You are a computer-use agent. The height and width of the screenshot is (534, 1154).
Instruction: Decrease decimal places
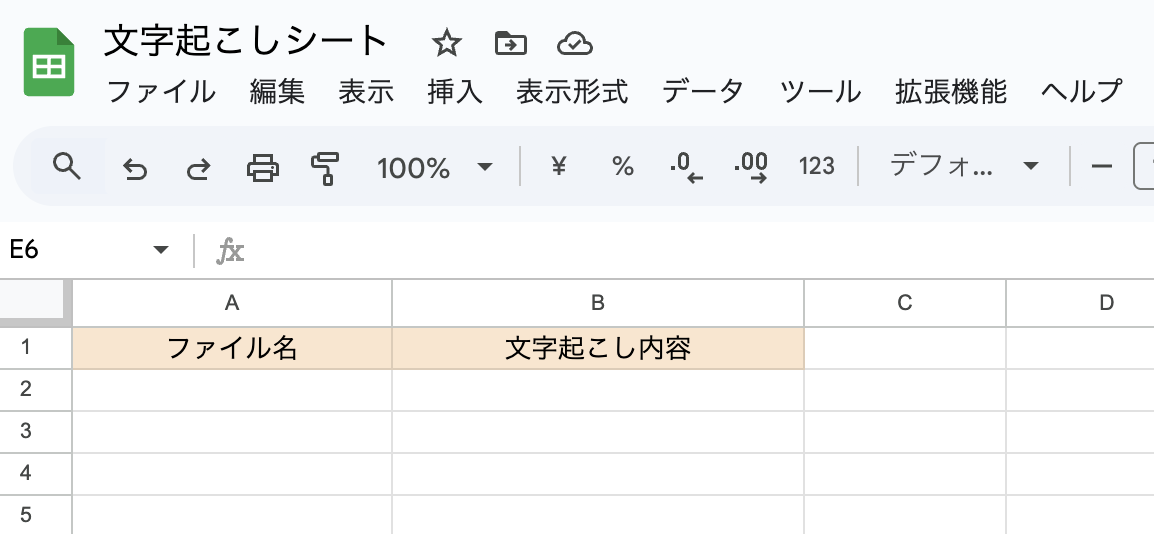click(x=686, y=167)
